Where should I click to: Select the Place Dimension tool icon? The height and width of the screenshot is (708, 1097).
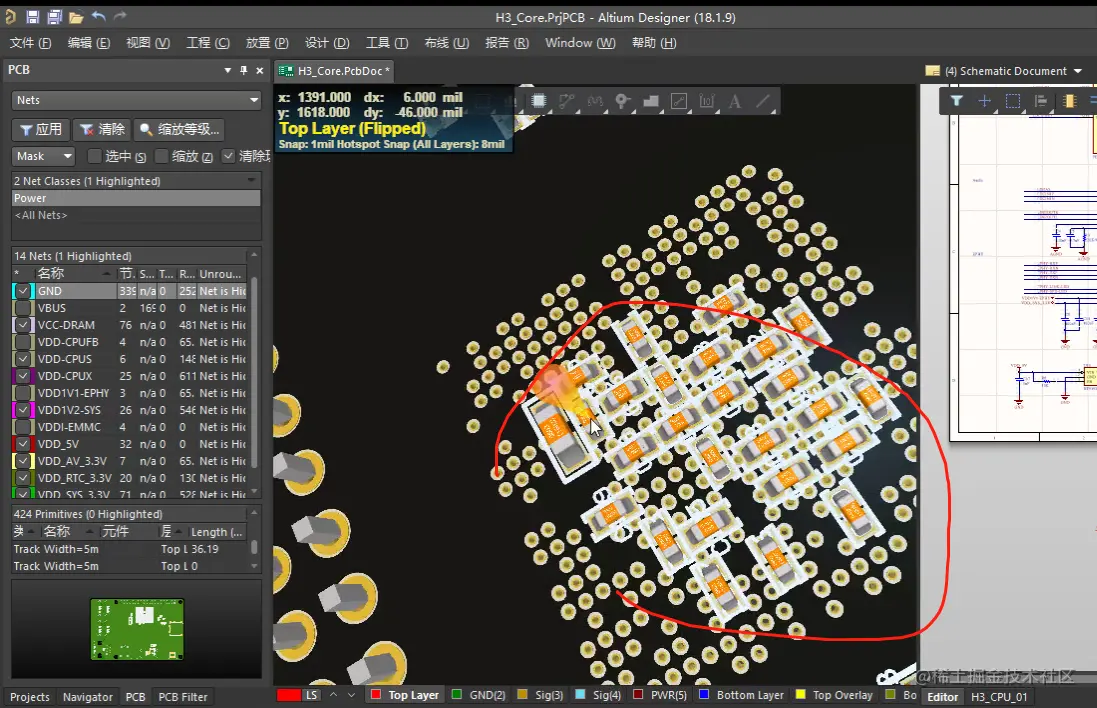[707, 101]
